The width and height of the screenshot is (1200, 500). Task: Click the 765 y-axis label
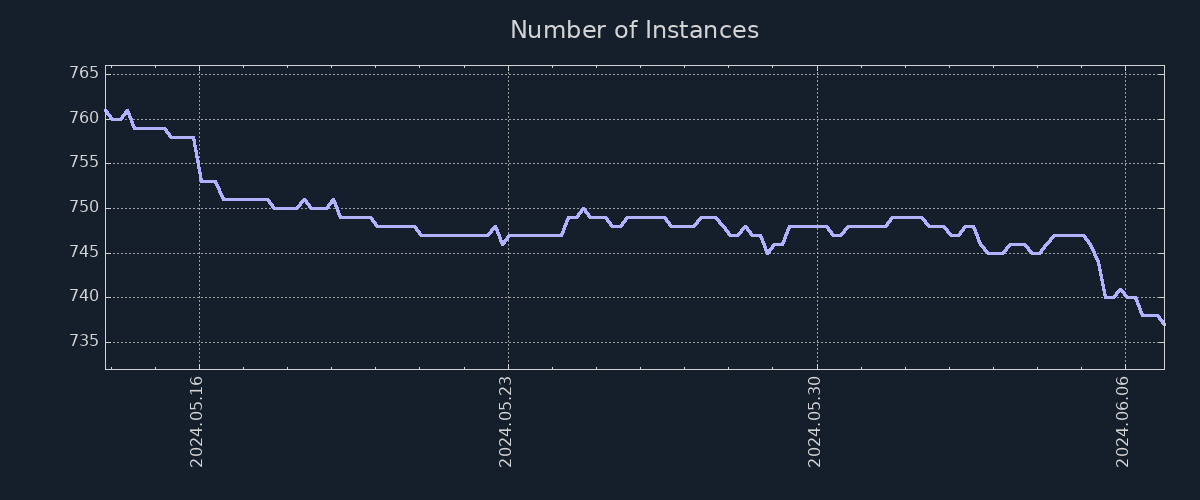[84, 74]
